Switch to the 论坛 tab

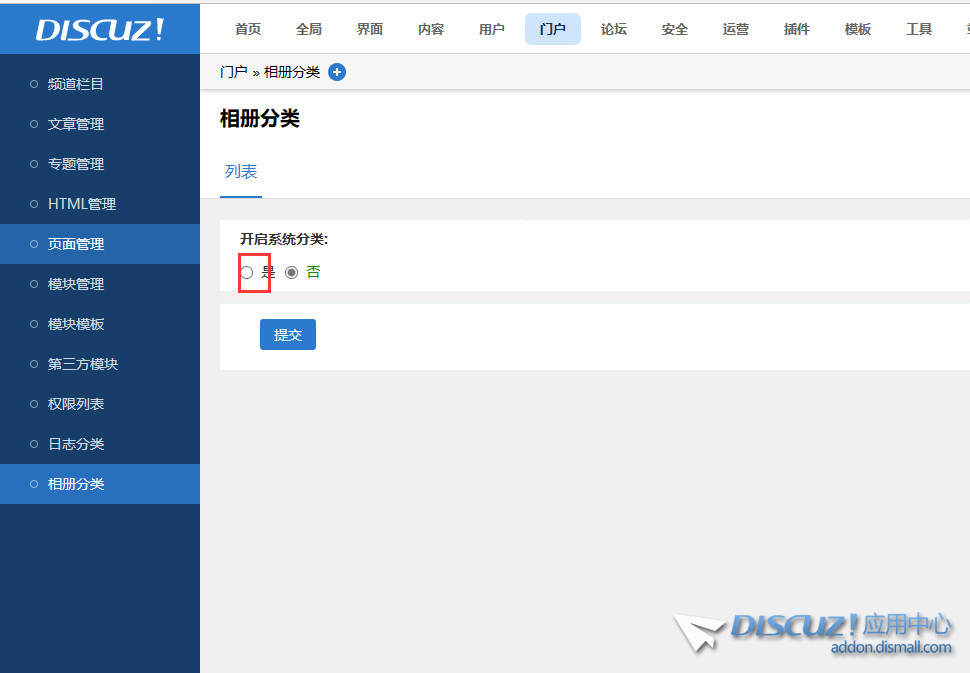(613, 28)
